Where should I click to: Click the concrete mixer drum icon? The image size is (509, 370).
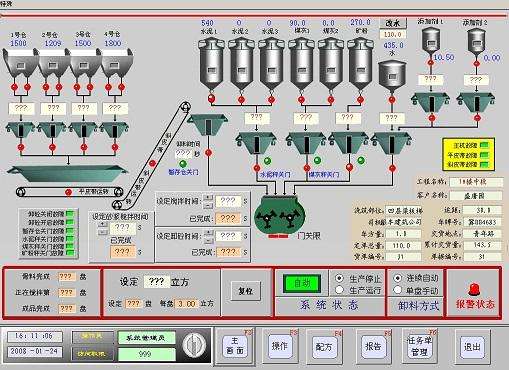click(280, 216)
